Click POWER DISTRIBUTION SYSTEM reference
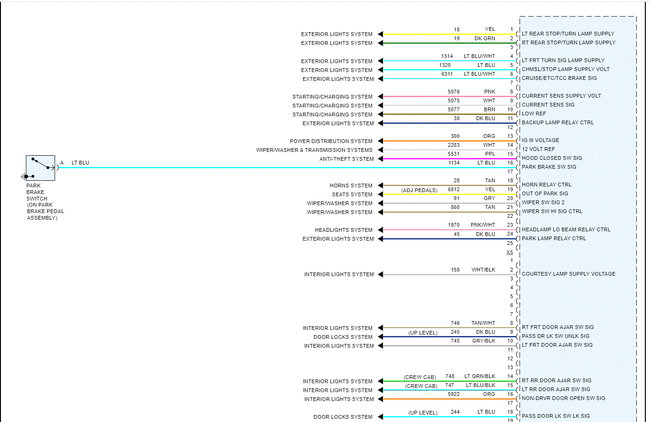 click(331, 141)
